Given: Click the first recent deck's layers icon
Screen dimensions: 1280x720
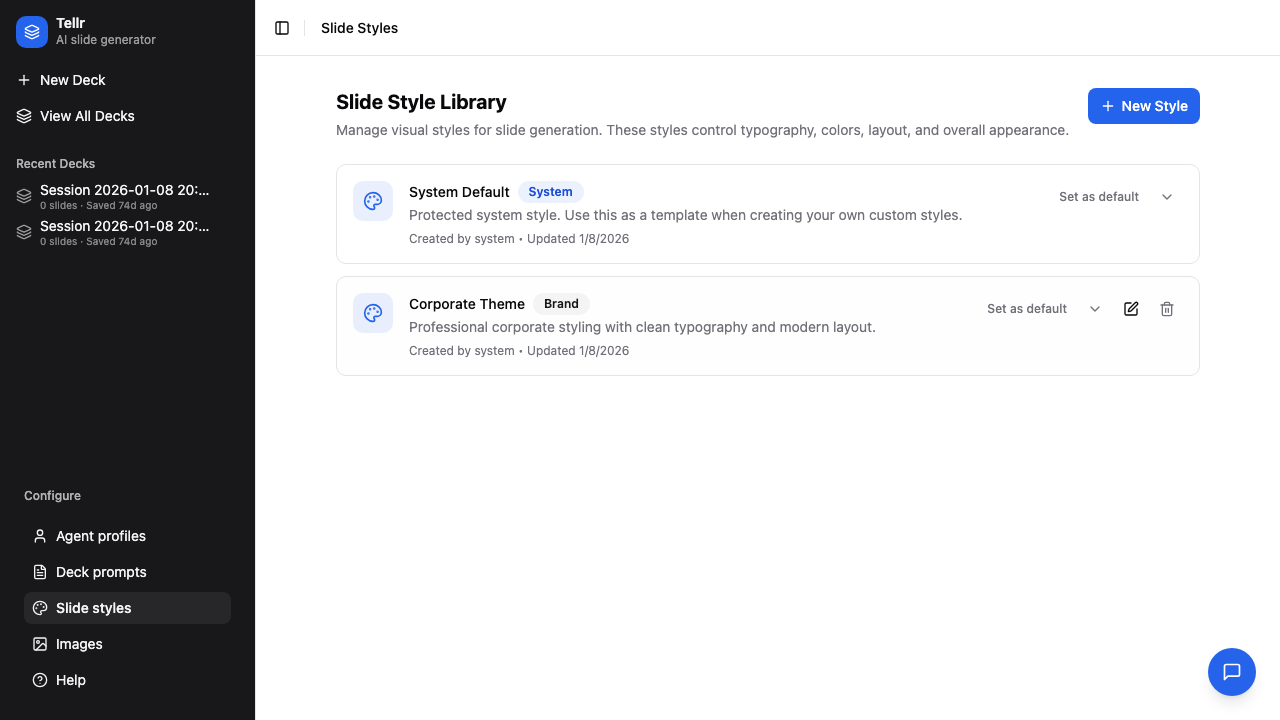Looking at the screenshot, I should click(24, 197).
